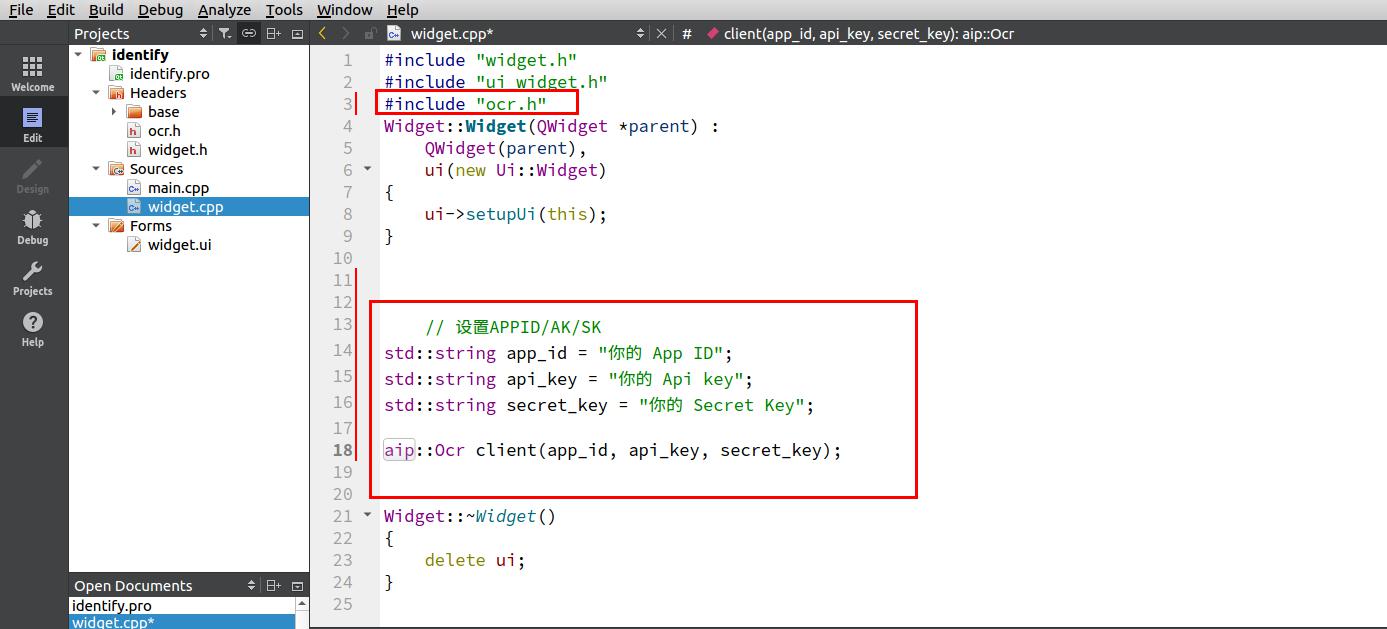Split the Projects panel
This screenshot has width=1387, height=629.
tap(274, 33)
